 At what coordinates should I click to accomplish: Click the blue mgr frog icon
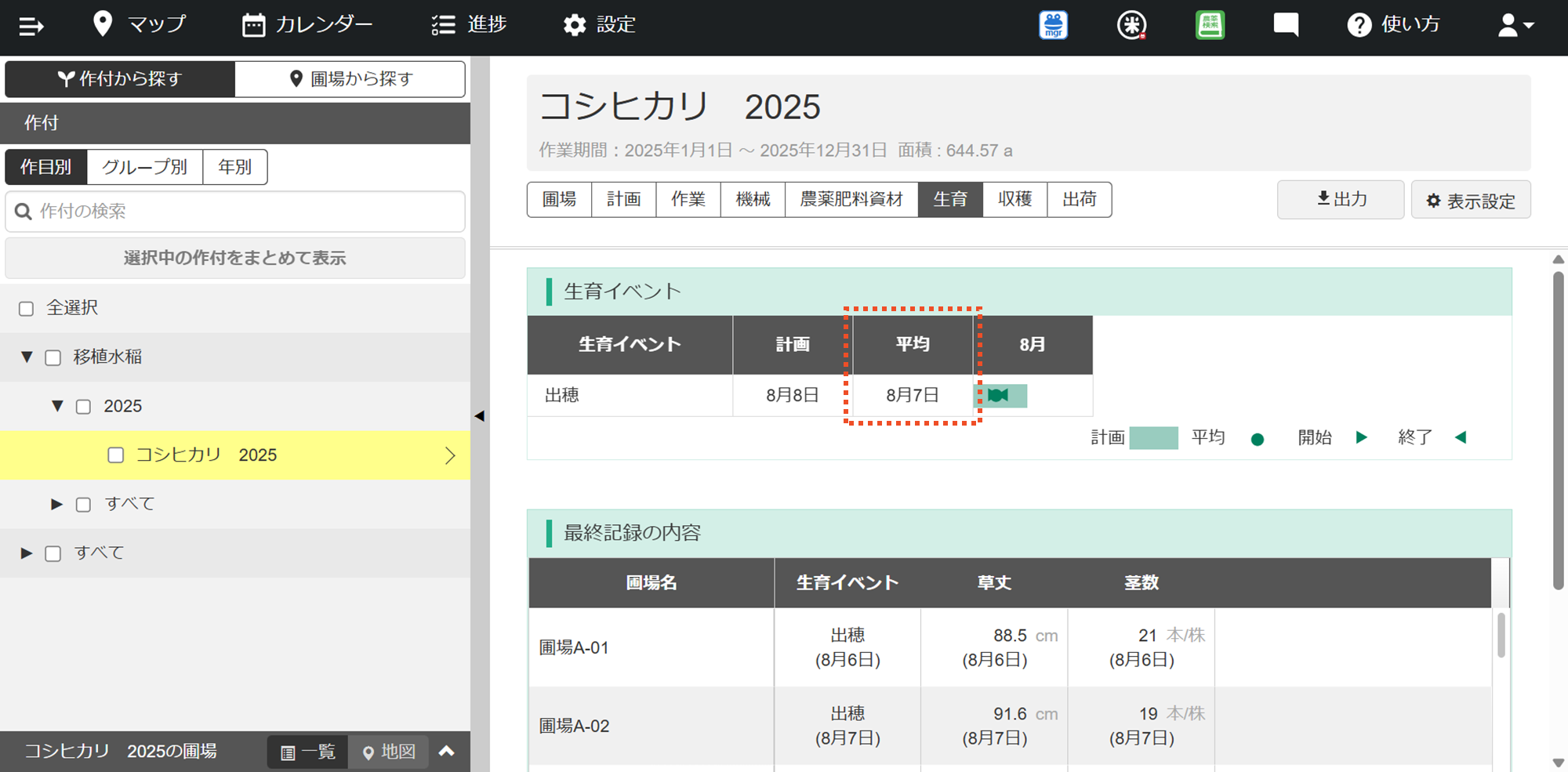[1054, 25]
